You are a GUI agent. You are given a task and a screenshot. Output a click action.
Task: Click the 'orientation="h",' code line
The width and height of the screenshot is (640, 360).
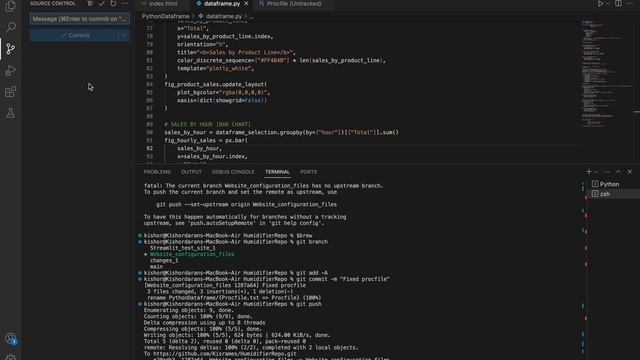[202, 44]
